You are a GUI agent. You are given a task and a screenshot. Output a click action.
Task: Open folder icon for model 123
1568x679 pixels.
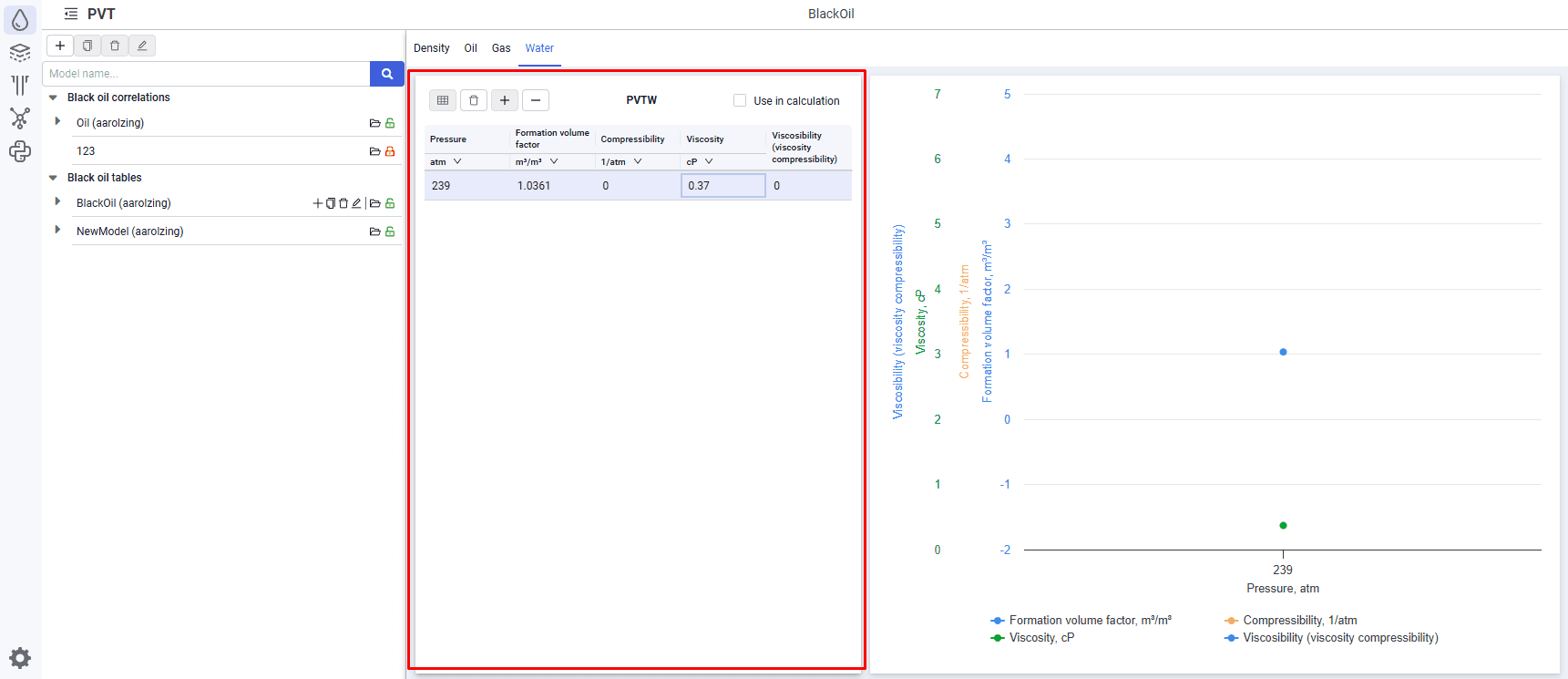click(374, 151)
